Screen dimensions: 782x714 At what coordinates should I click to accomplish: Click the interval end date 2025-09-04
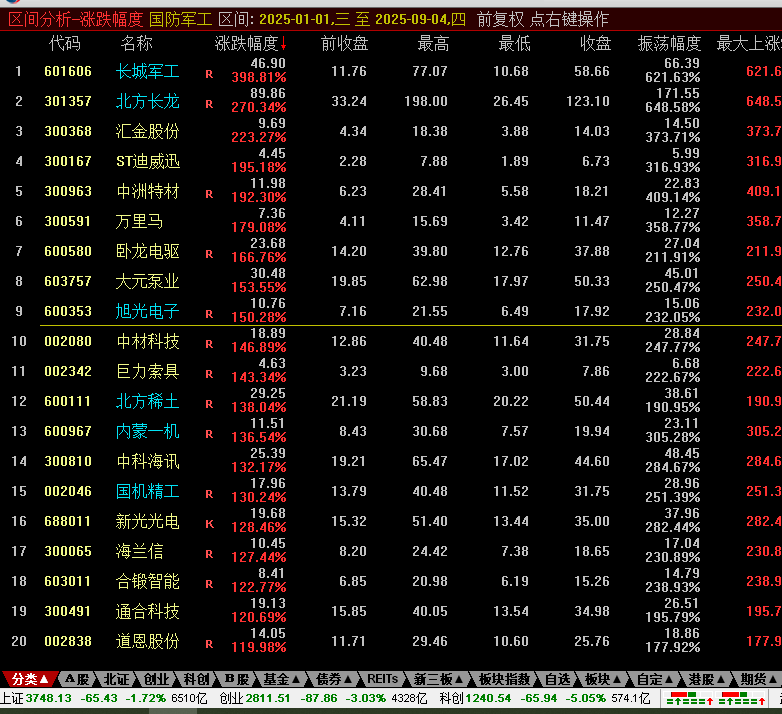click(x=410, y=19)
